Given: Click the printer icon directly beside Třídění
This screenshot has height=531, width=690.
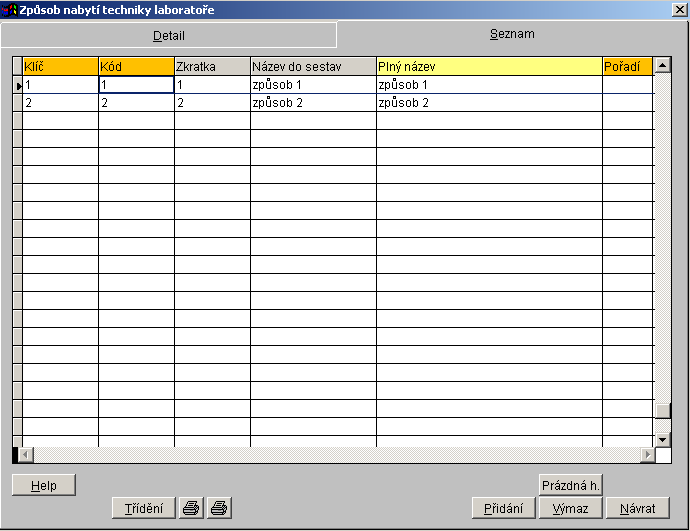Looking at the screenshot, I should (x=190, y=508).
